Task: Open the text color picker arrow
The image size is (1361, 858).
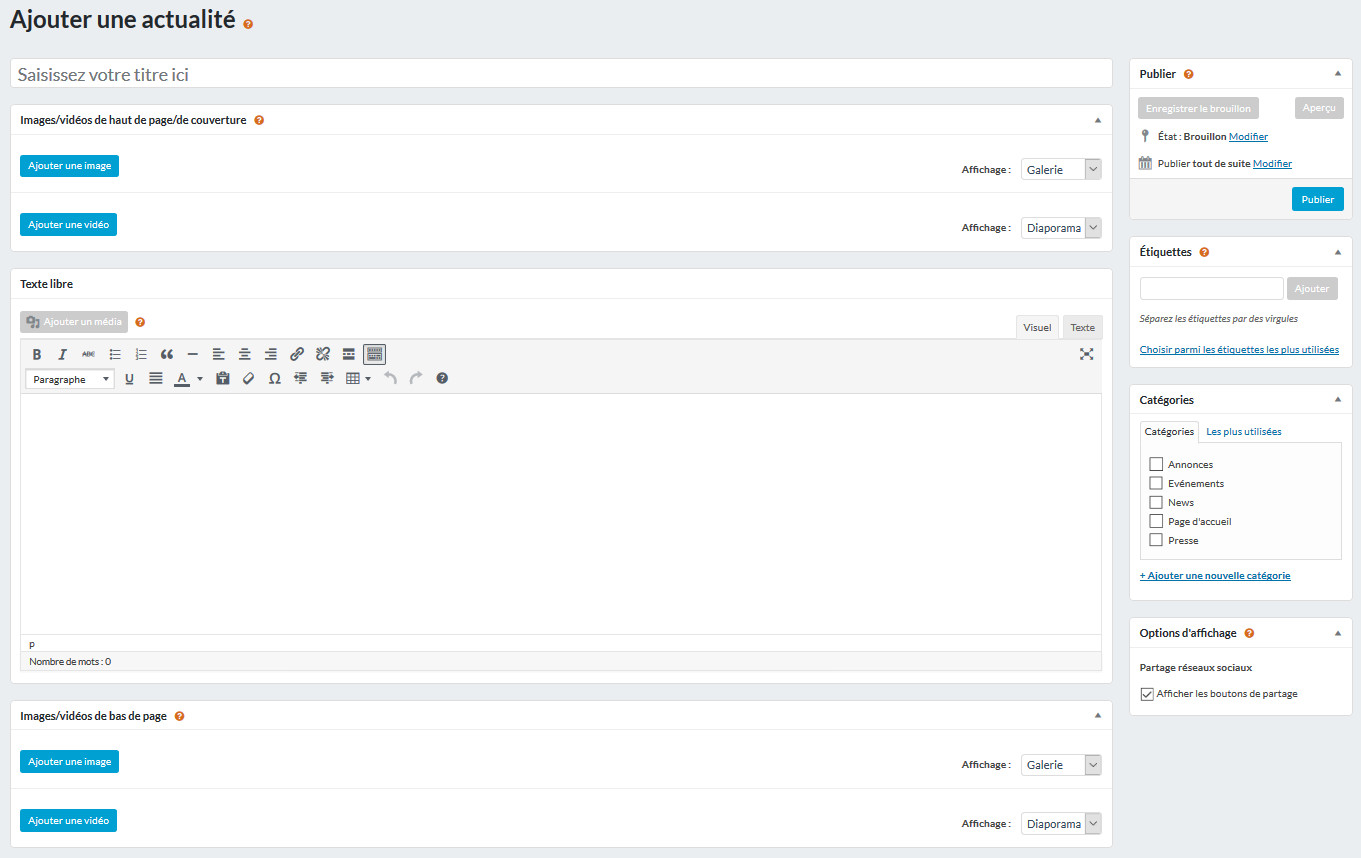Action: click(200, 379)
